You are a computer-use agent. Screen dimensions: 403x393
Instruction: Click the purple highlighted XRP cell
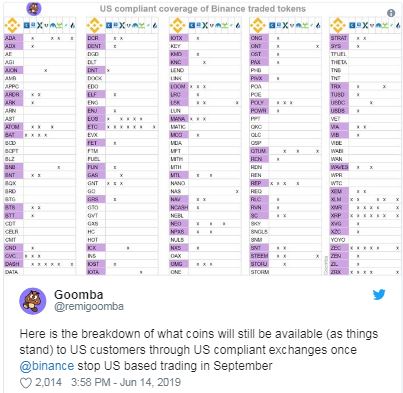(x=339, y=216)
